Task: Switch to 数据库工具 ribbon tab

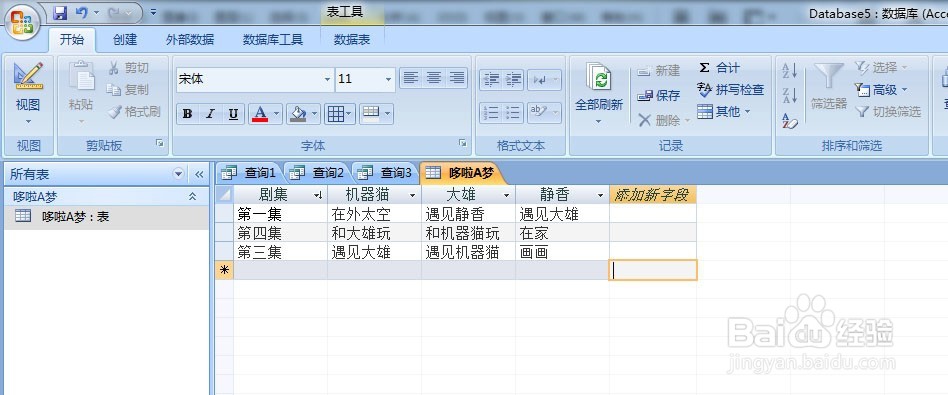Action: coord(273,40)
